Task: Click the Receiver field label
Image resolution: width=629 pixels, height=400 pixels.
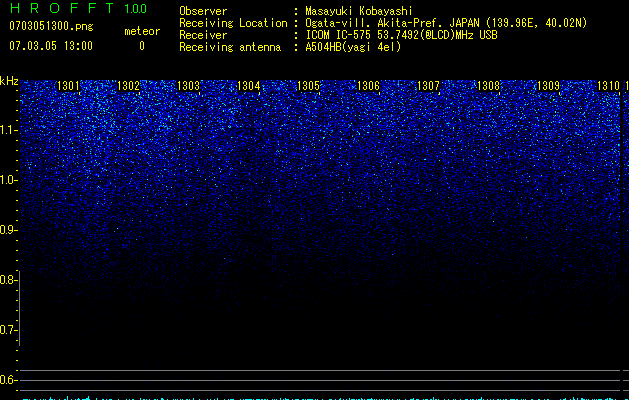Action: coord(203,35)
